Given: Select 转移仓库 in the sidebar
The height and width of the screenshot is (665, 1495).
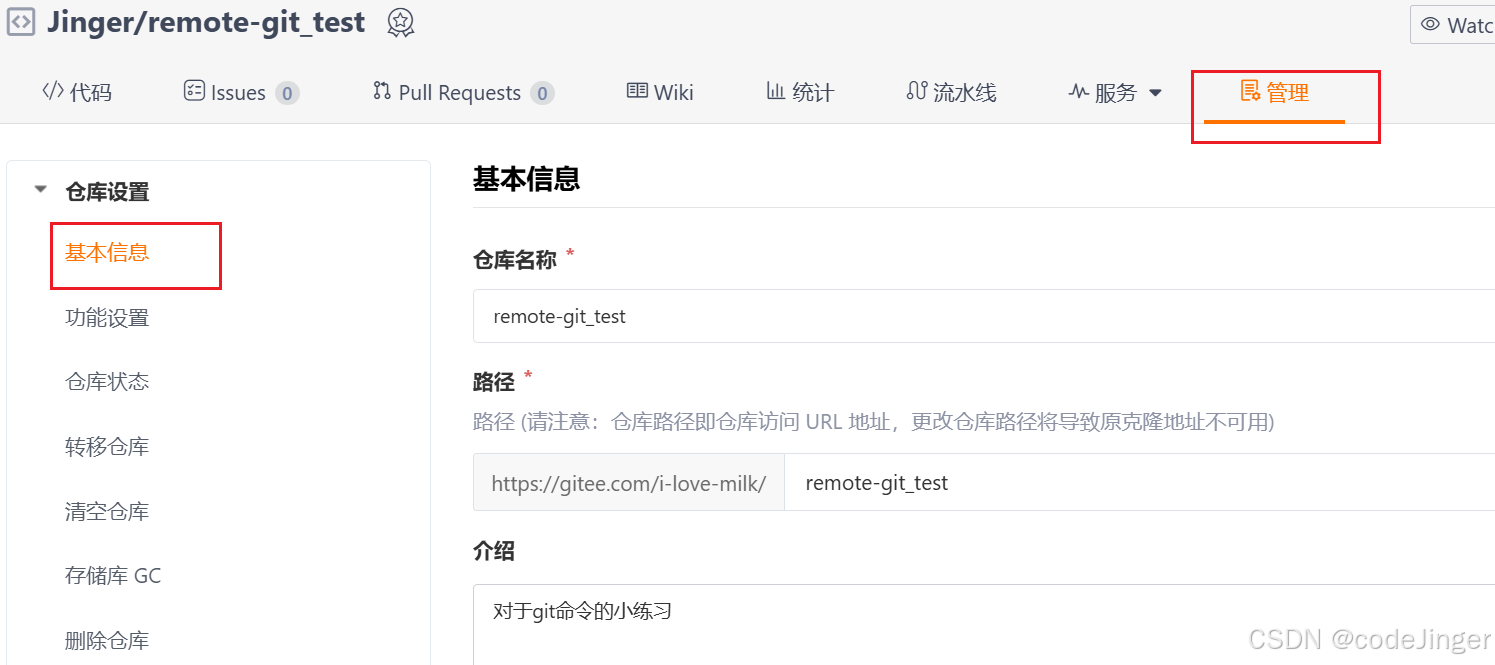Looking at the screenshot, I should click(107, 447).
